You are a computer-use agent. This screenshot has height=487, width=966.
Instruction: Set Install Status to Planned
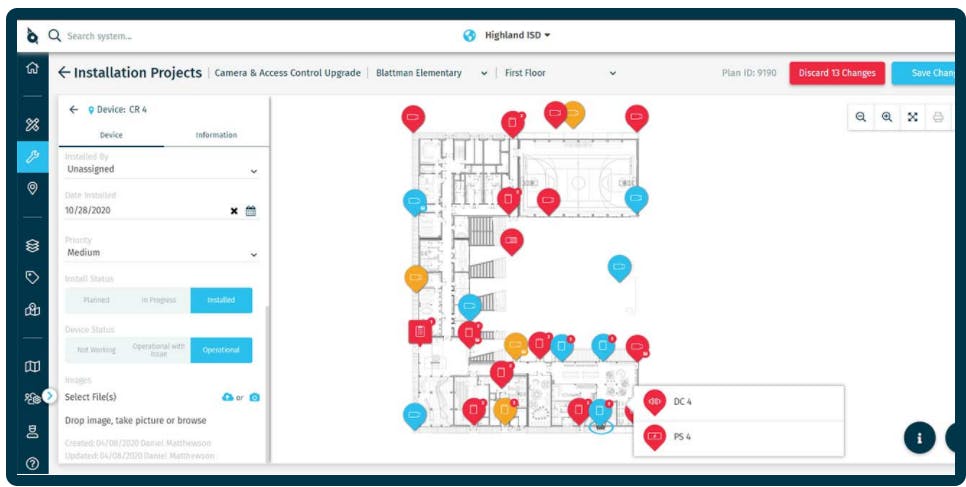96,300
